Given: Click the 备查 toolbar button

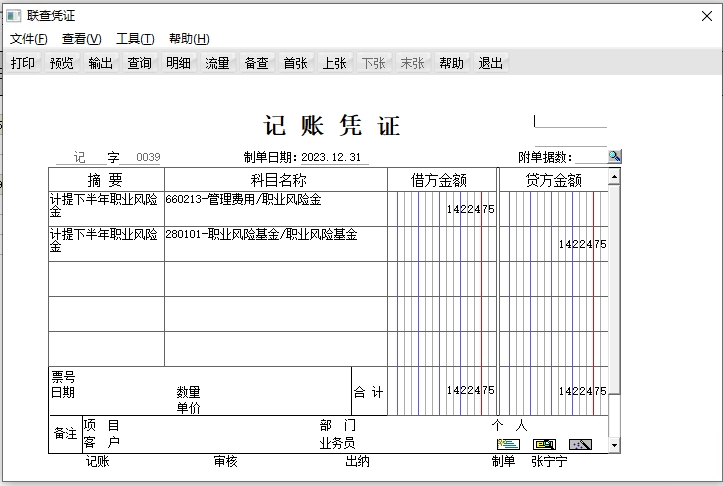Looking at the screenshot, I should 257,63.
